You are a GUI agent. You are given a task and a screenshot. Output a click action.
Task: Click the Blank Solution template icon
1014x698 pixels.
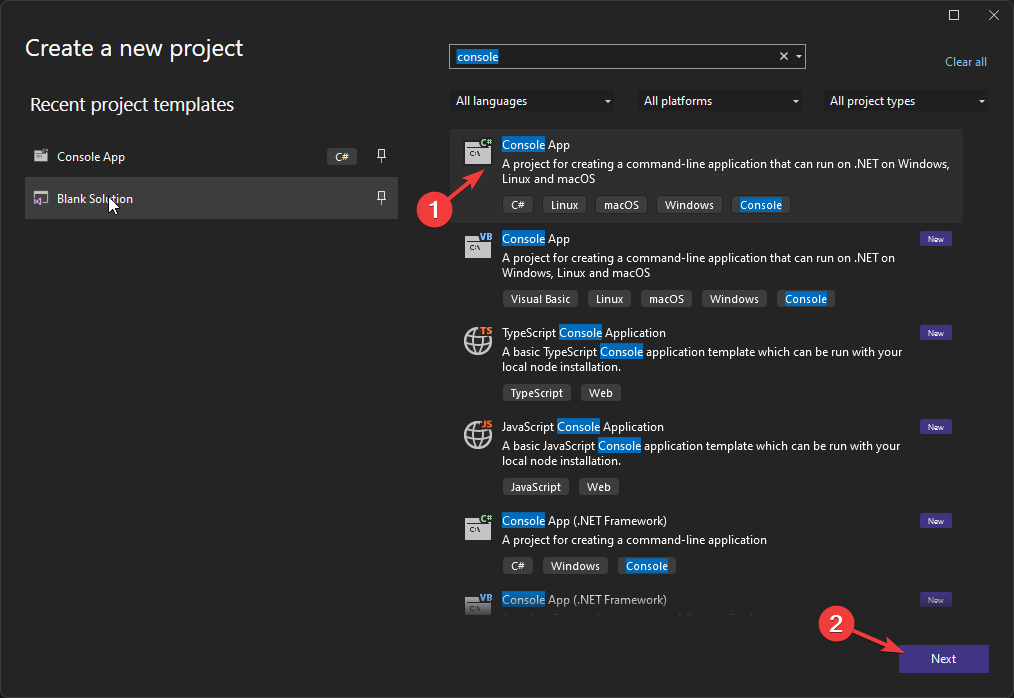pyautogui.click(x=41, y=198)
